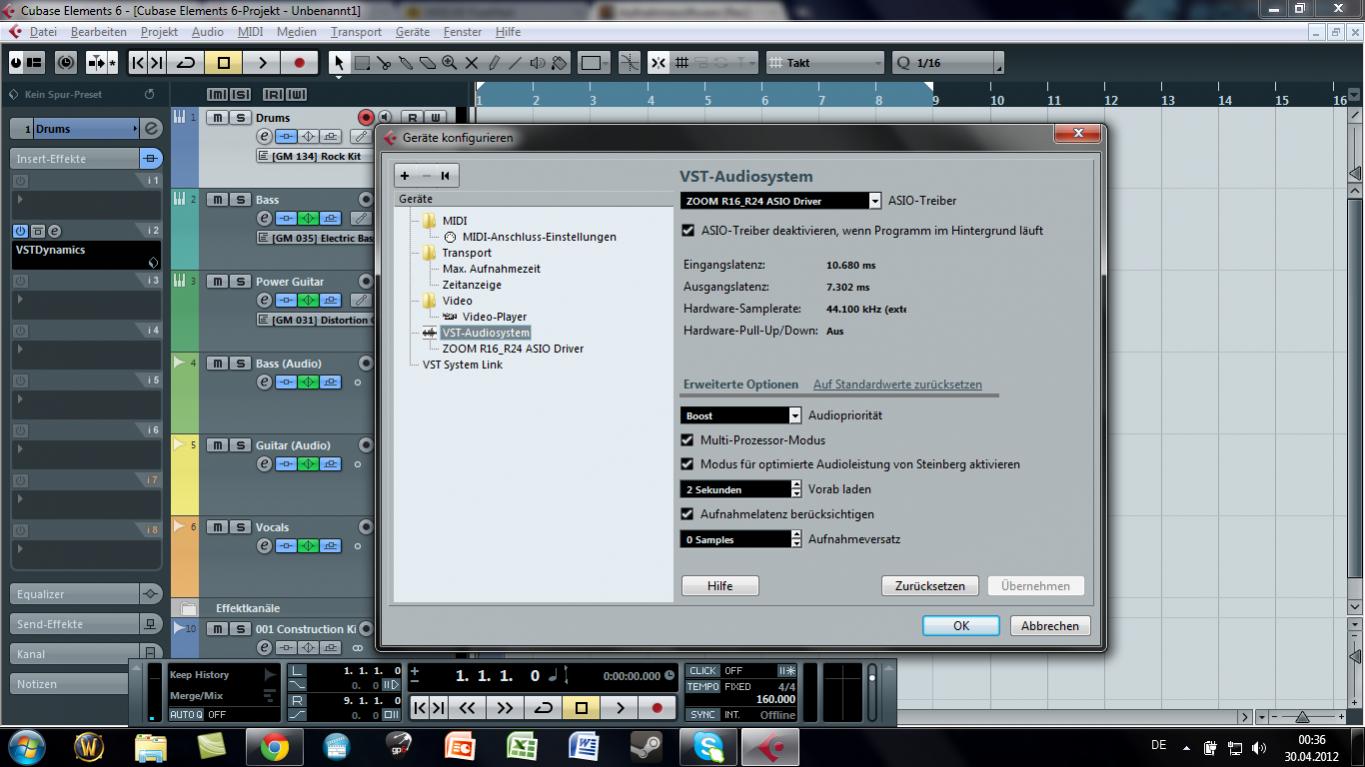Select 'MIDI-Anschluss-Einstellungen' tree item

point(539,237)
